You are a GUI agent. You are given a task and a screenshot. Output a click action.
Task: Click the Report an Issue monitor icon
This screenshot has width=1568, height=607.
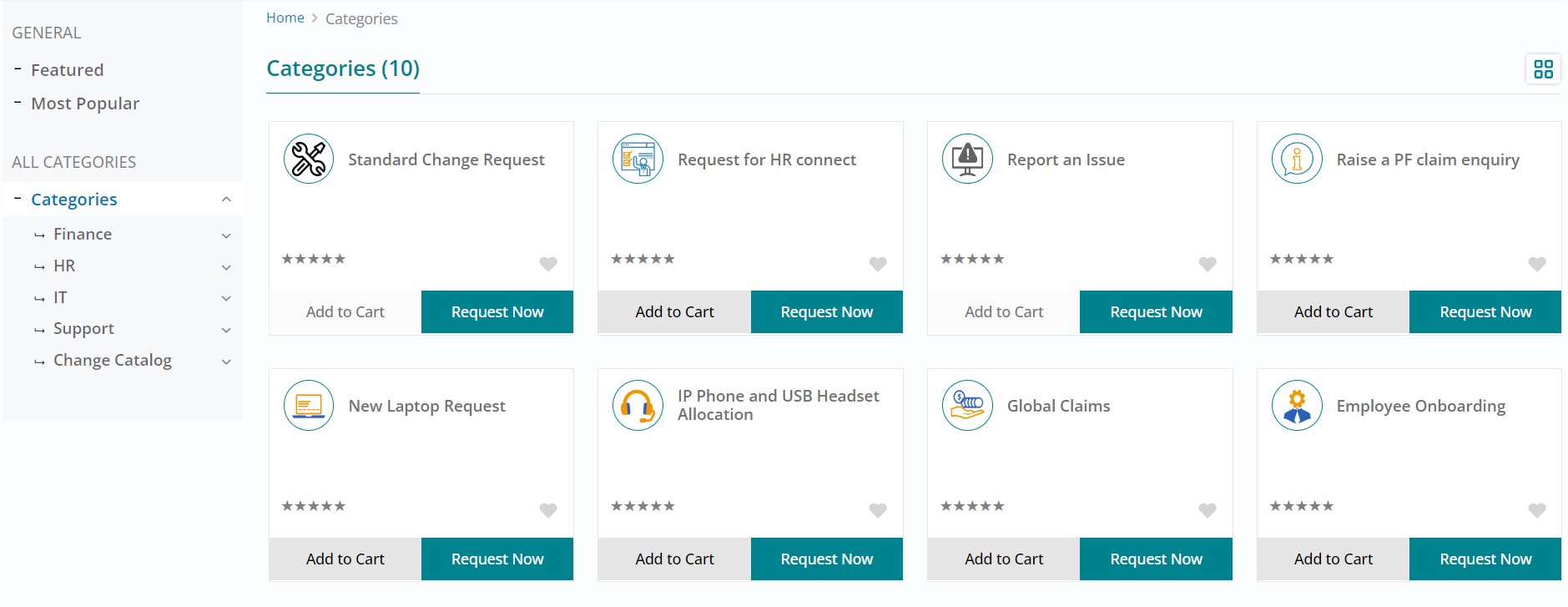point(967,159)
